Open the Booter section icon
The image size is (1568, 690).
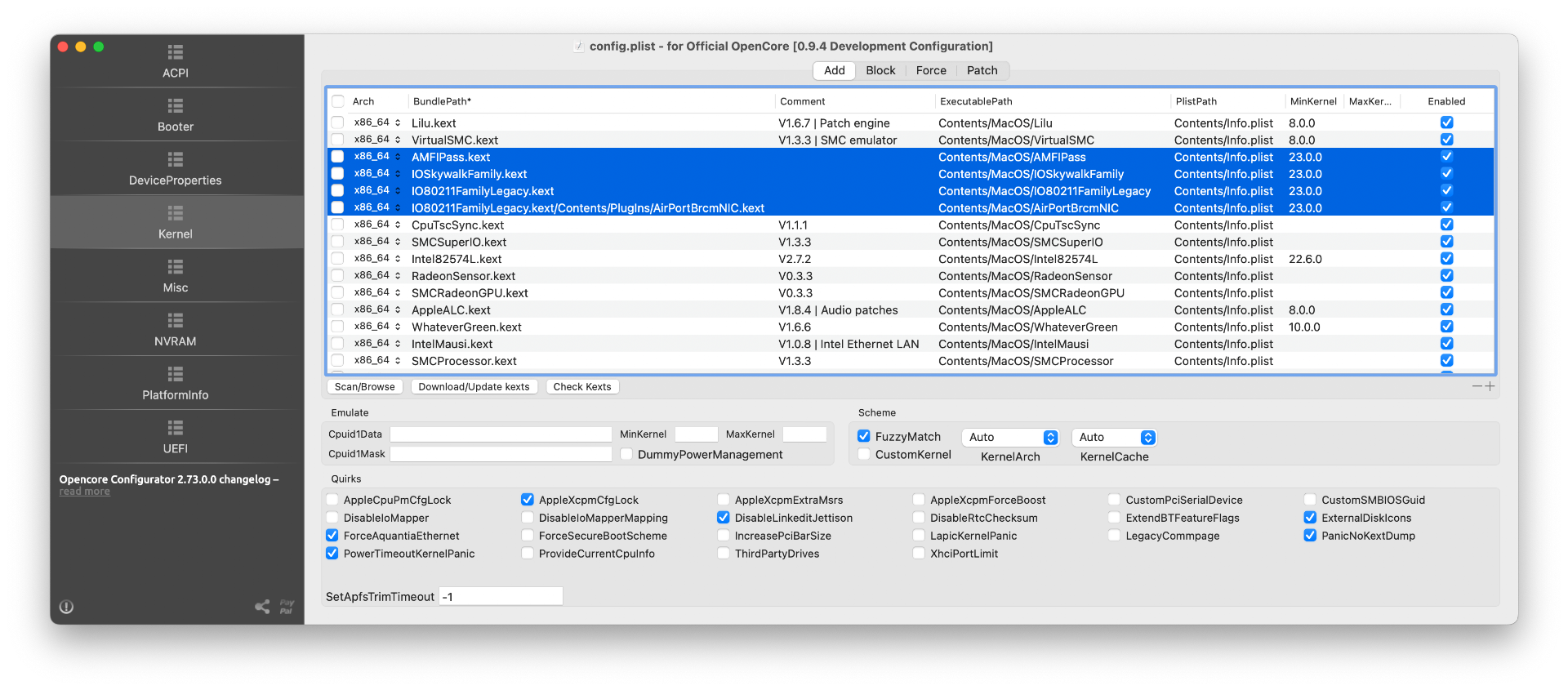tap(176, 106)
